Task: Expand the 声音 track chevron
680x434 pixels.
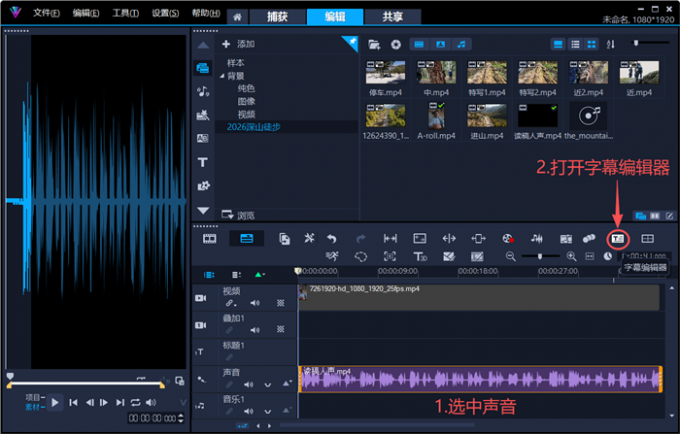Action: pos(268,385)
